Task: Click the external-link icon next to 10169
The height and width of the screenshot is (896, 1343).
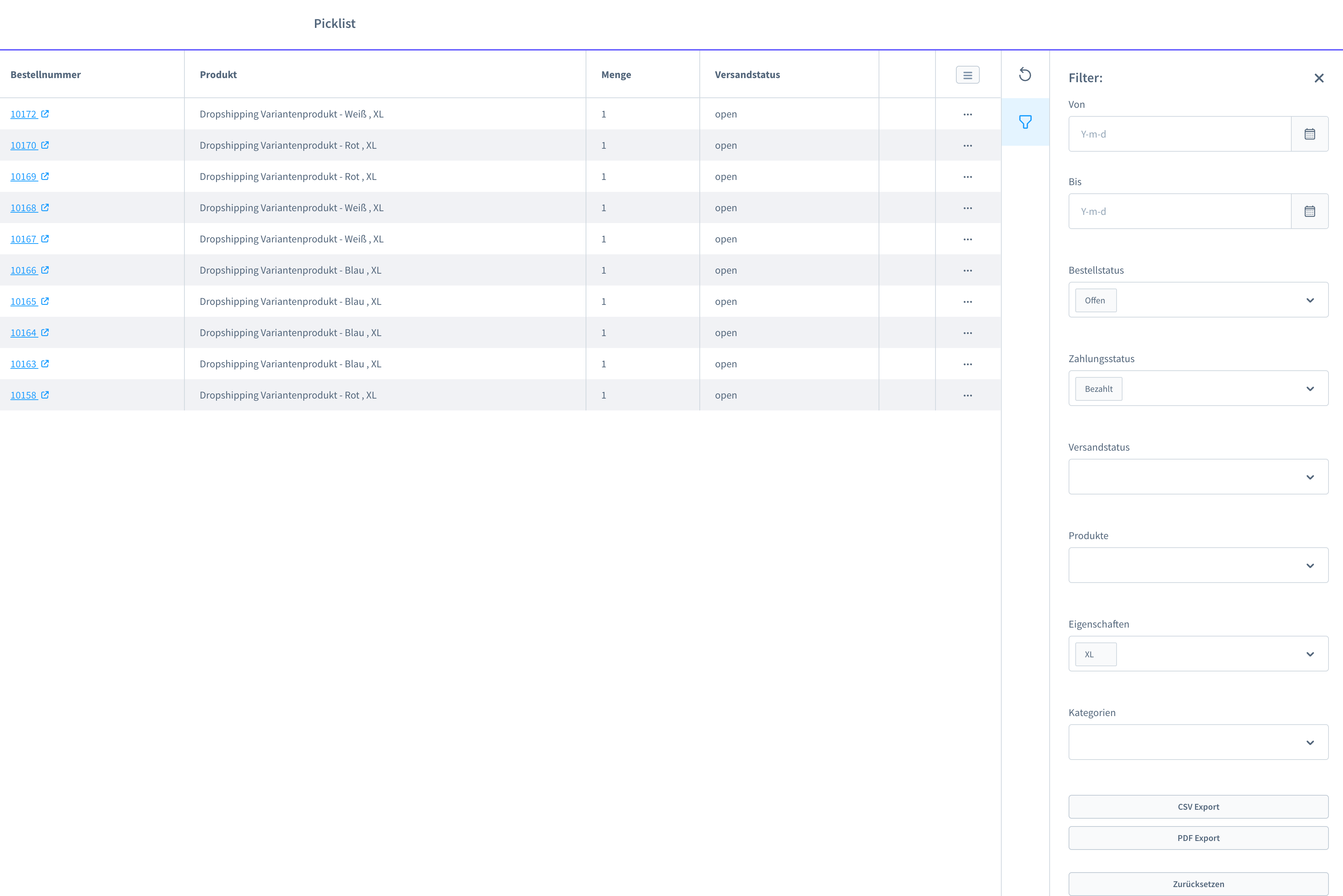Action: 45,176
